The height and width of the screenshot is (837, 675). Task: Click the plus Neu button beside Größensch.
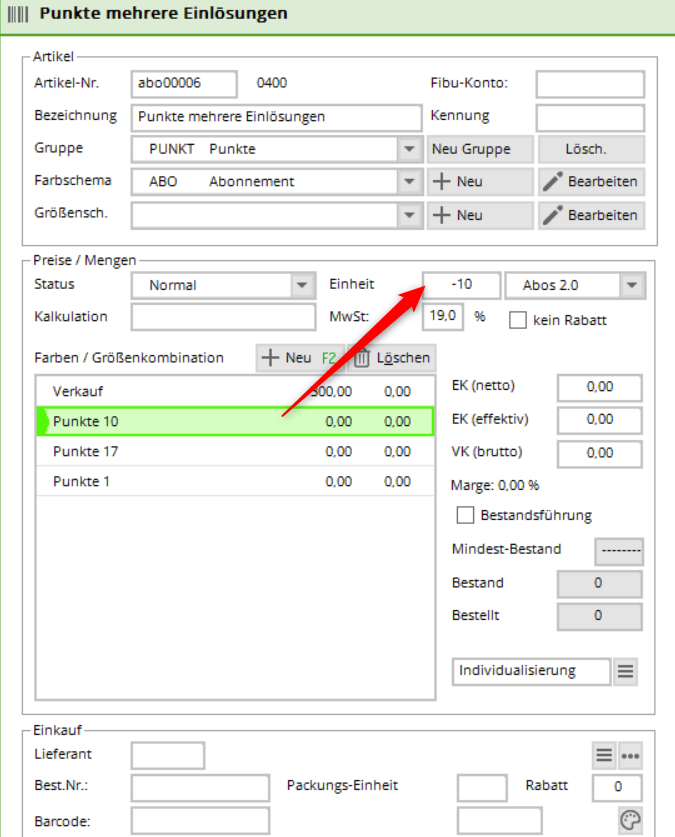pos(480,215)
